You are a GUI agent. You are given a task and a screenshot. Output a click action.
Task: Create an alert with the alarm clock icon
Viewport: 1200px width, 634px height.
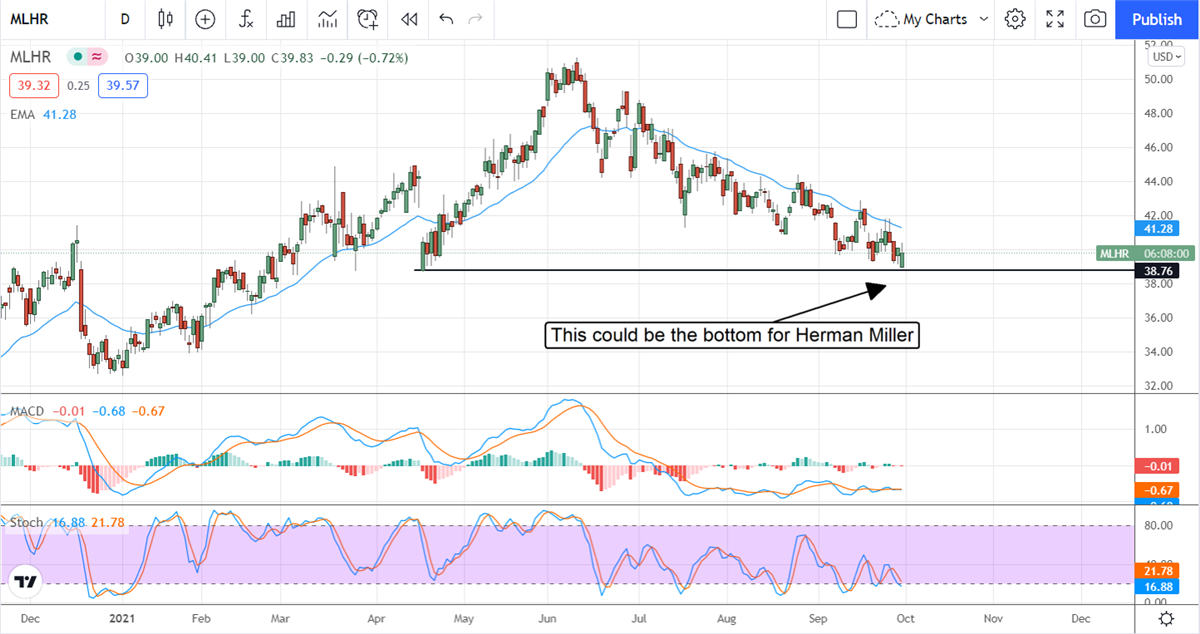pyautogui.click(x=368, y=19)
